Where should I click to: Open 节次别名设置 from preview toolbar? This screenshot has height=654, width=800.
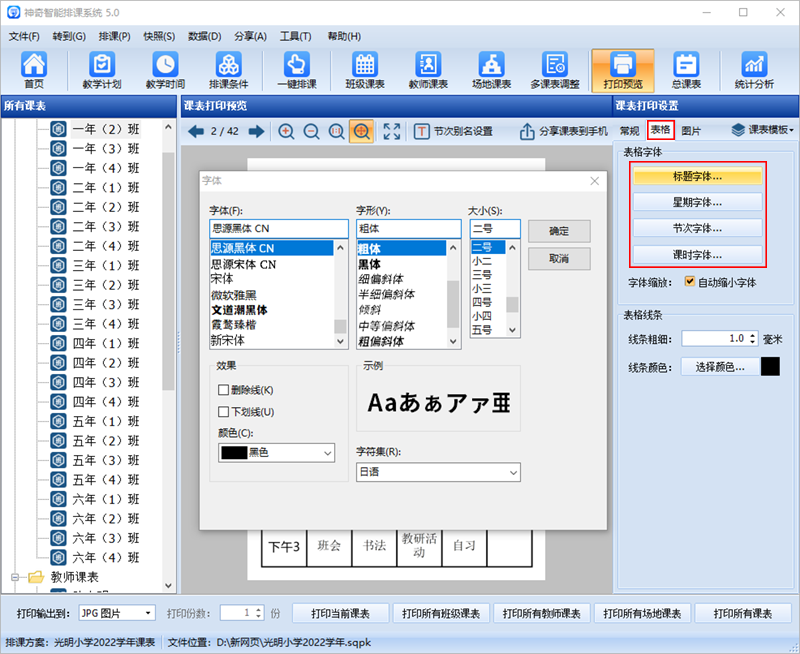point(453,132)
